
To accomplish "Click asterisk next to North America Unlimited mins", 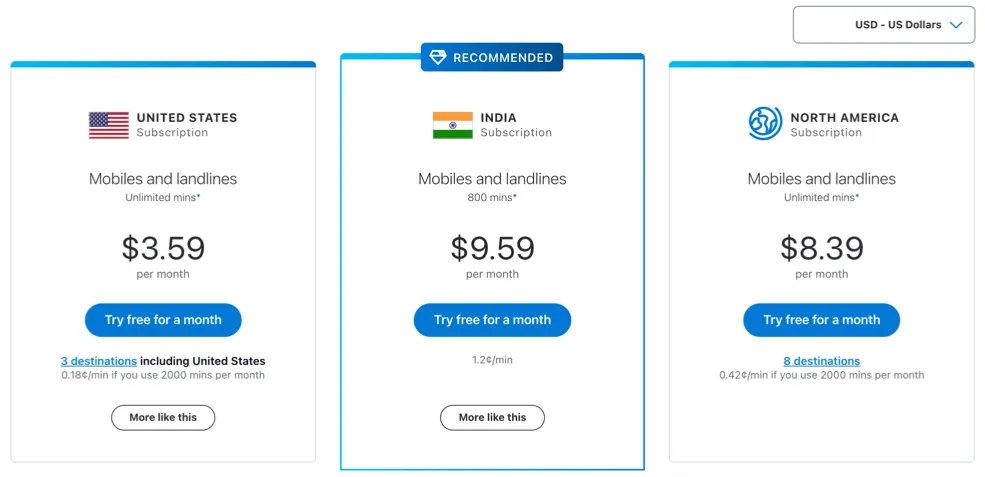I will pos(857,196).
